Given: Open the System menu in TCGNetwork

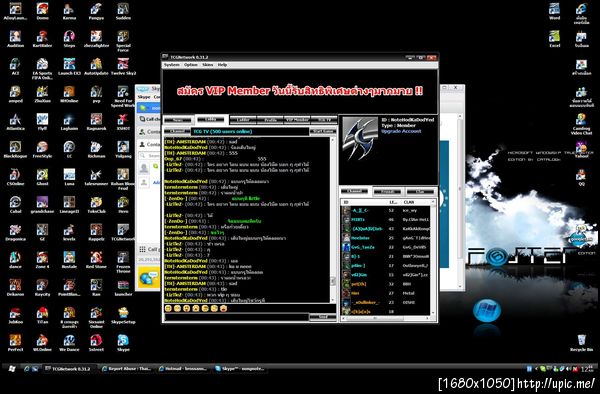Looking at the screenshot, I should (172, 65).
